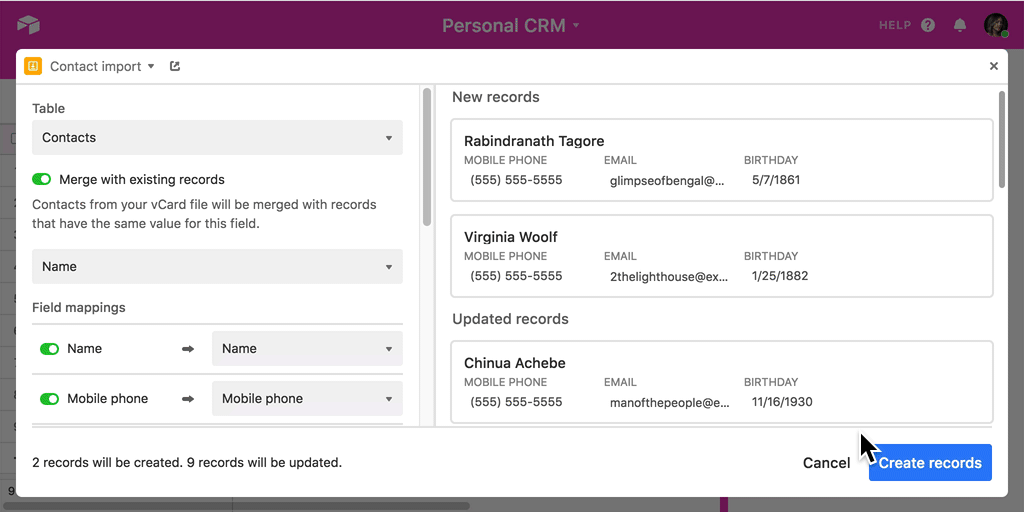Click the Create records button
The height and width of the screenshot is (512, 1024).
(x=929, y=463)
